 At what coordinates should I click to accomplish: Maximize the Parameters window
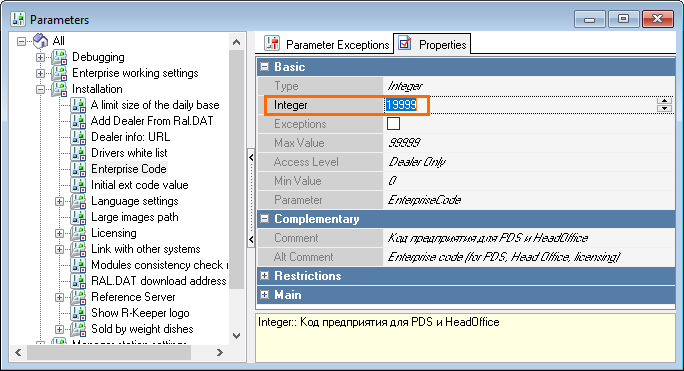click(x=623, y=20)
